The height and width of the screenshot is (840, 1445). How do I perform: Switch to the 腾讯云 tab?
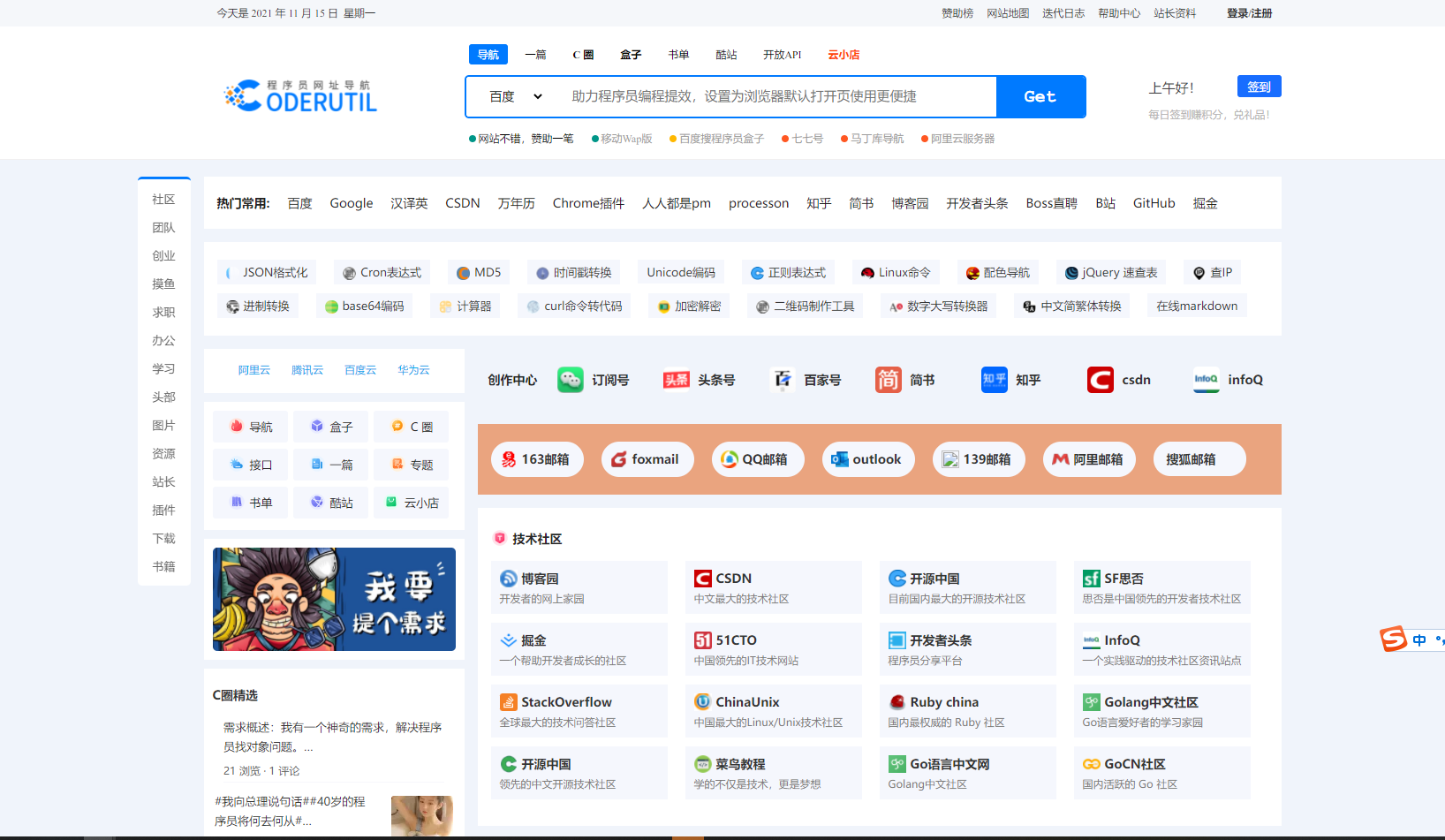[x=307, y=369]
